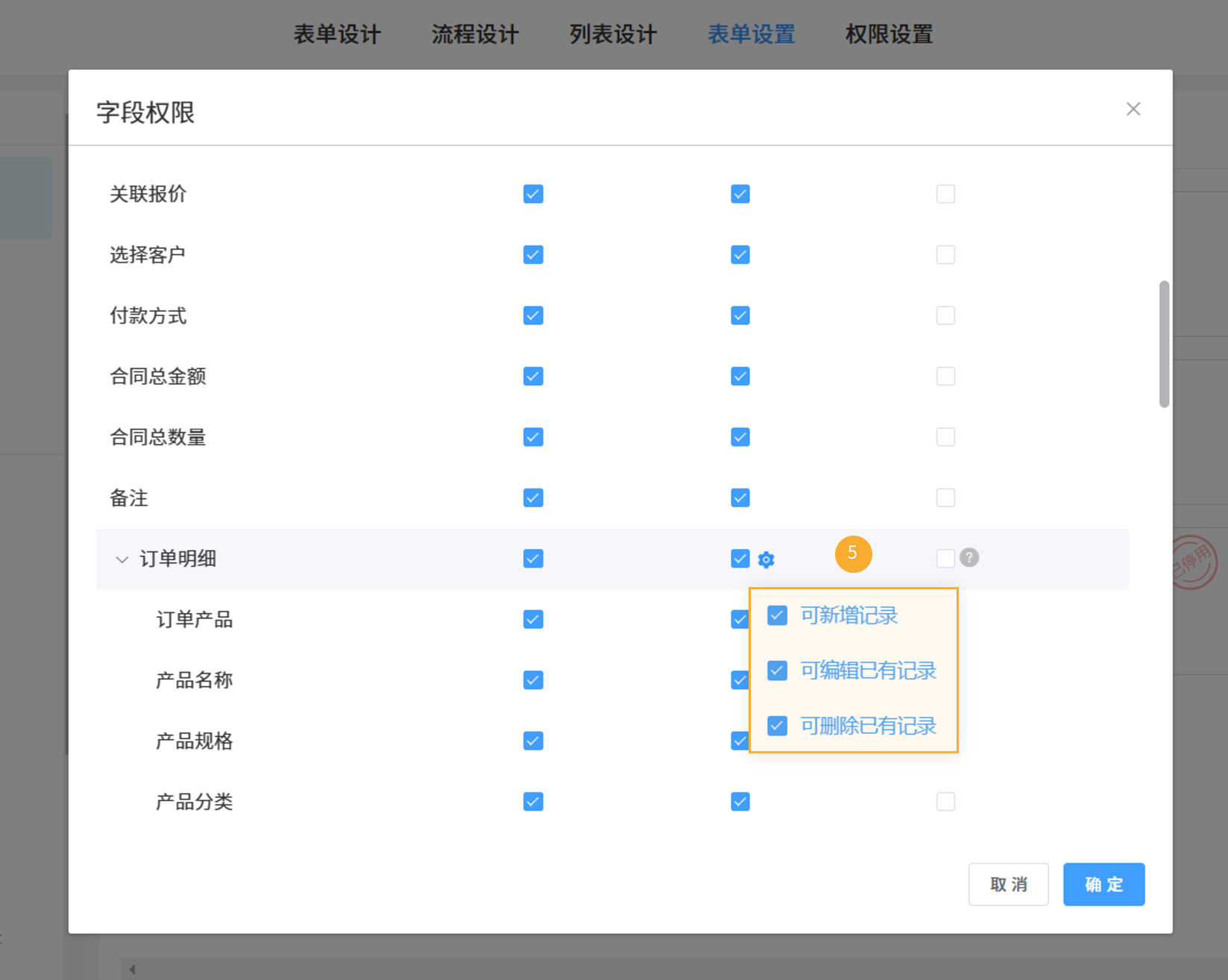
Task: Toggle the second checkbox in the 备注 row
Action: pyautogui.click(x=740, y=497)
